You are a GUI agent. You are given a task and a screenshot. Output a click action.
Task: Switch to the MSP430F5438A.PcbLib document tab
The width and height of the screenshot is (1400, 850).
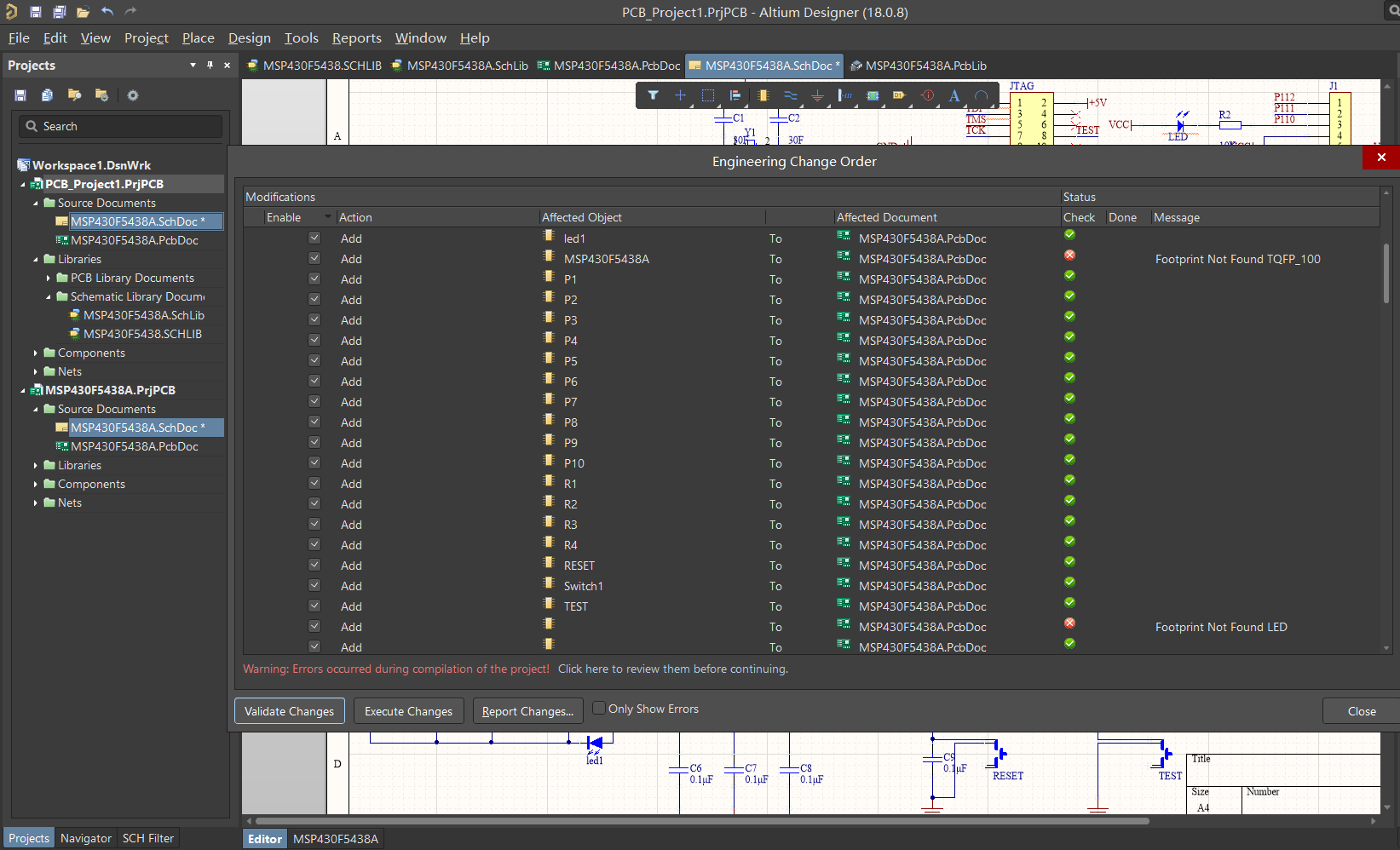[919, 66]
